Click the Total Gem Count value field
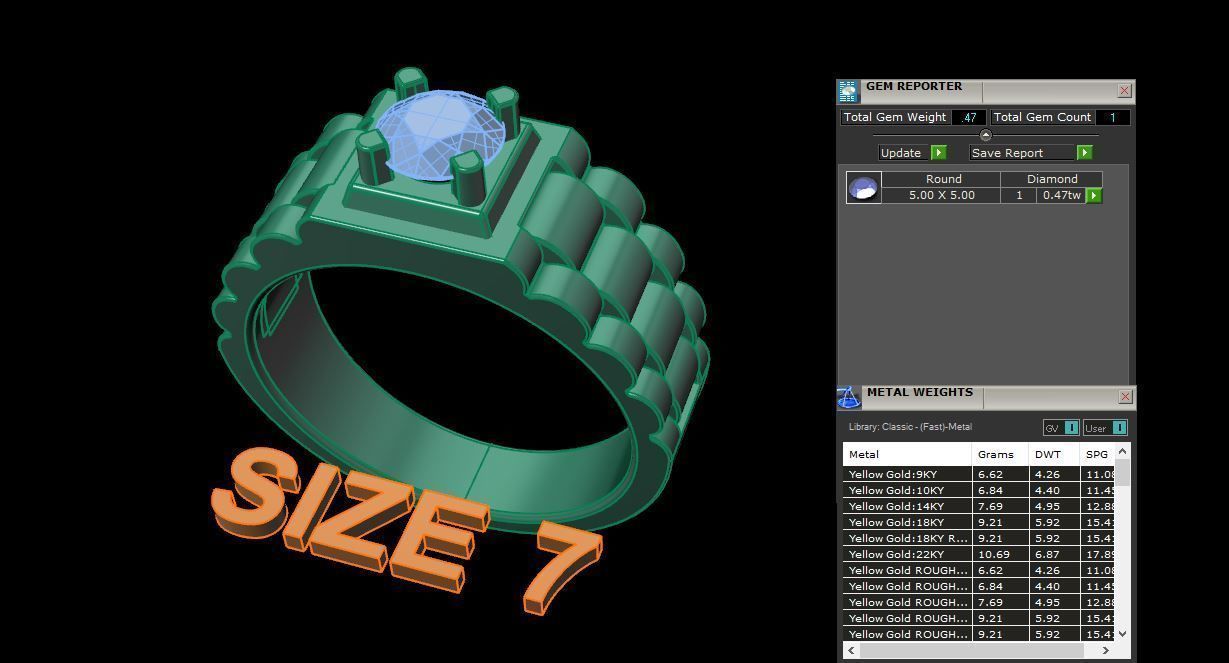1229x663 pixels. (x=1112, y=117)
